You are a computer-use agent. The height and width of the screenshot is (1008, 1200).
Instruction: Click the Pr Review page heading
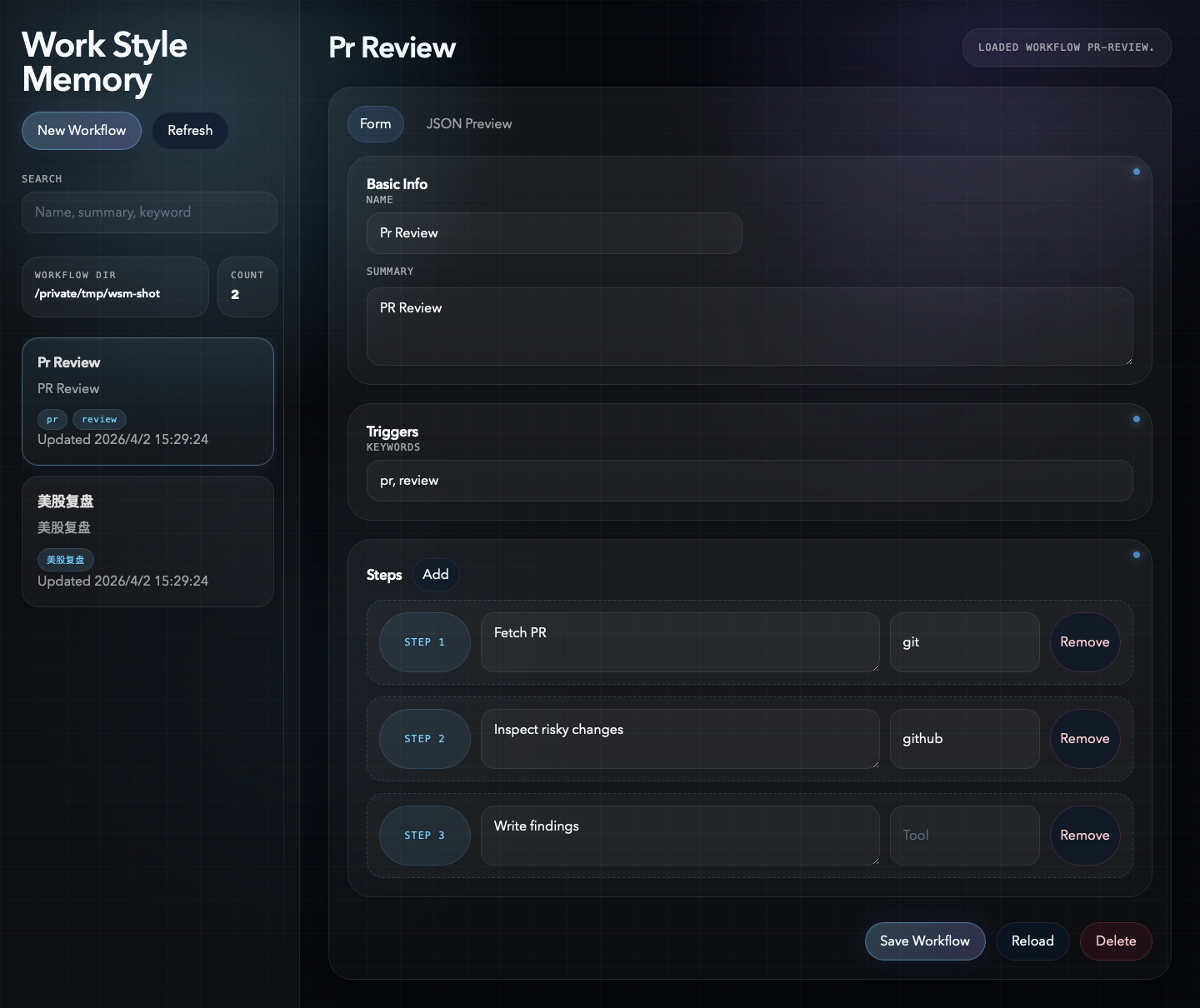coord(392,48)
